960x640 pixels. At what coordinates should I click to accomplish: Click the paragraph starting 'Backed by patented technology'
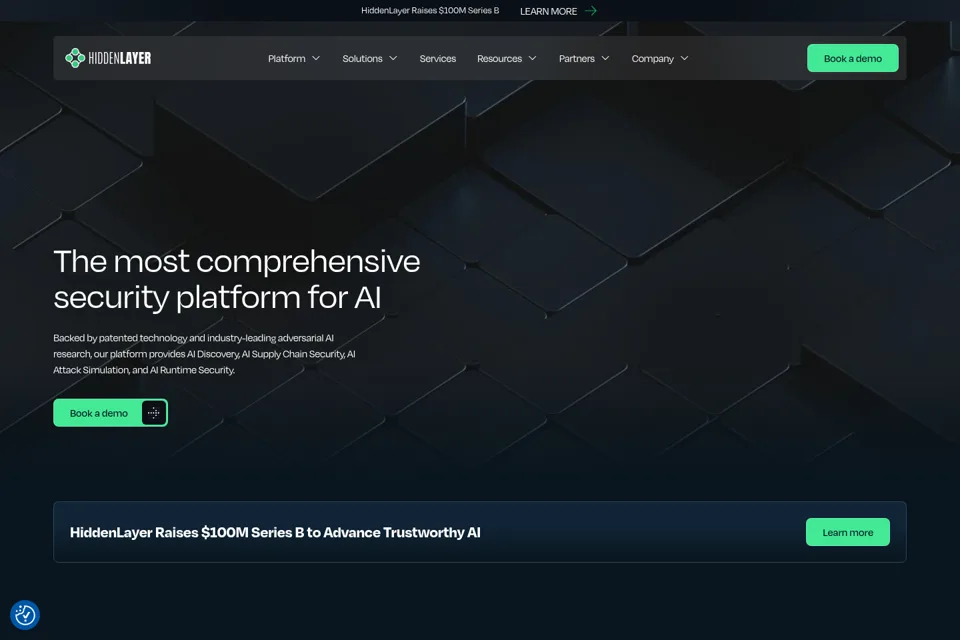204,354
